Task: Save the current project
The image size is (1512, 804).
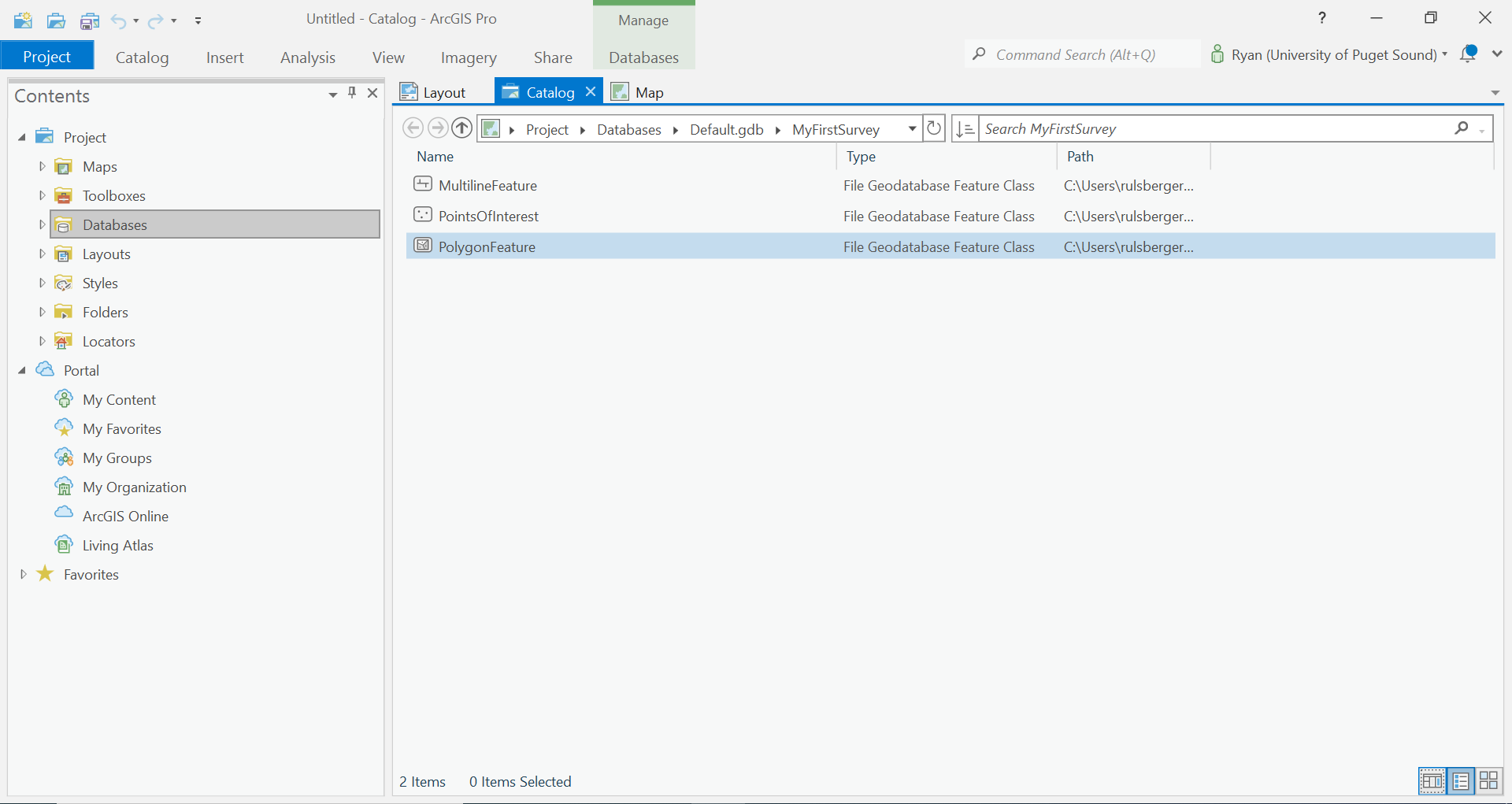Action: coord(89,20)
